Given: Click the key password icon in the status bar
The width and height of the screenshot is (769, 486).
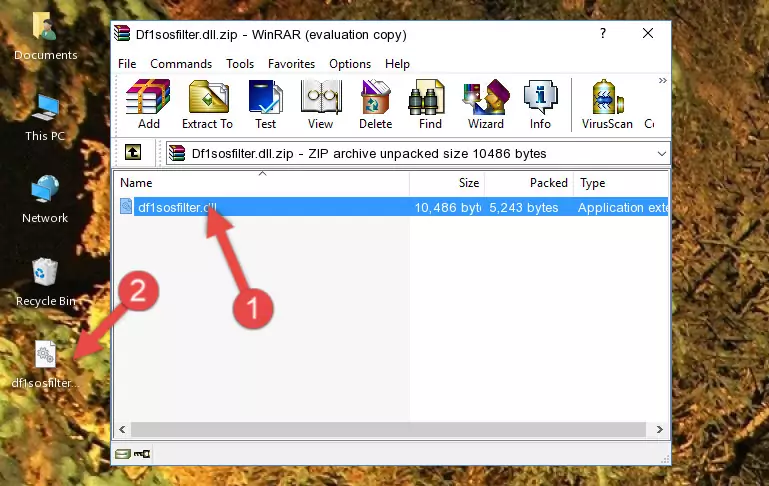Looking at the screenshot, I should point(142,454).
